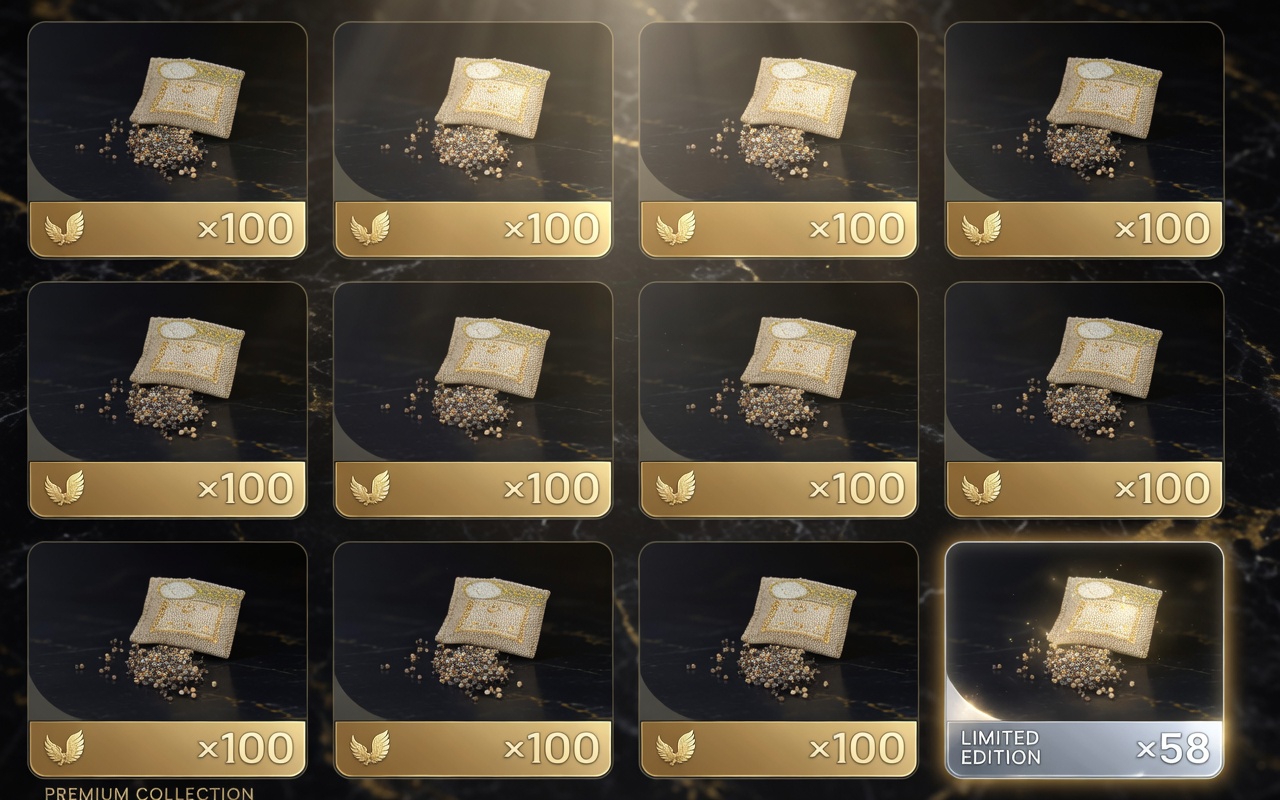Click the ×100 quantity on the fourth middle-row card
Image resolution: width=1280 pixels, height=800 pixels.
[1163, 489]
